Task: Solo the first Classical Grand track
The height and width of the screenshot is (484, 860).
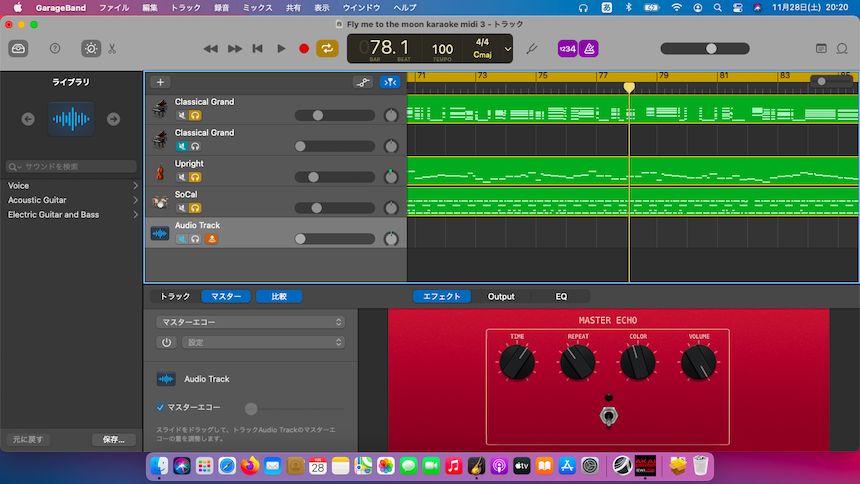Action: point(195,115)
